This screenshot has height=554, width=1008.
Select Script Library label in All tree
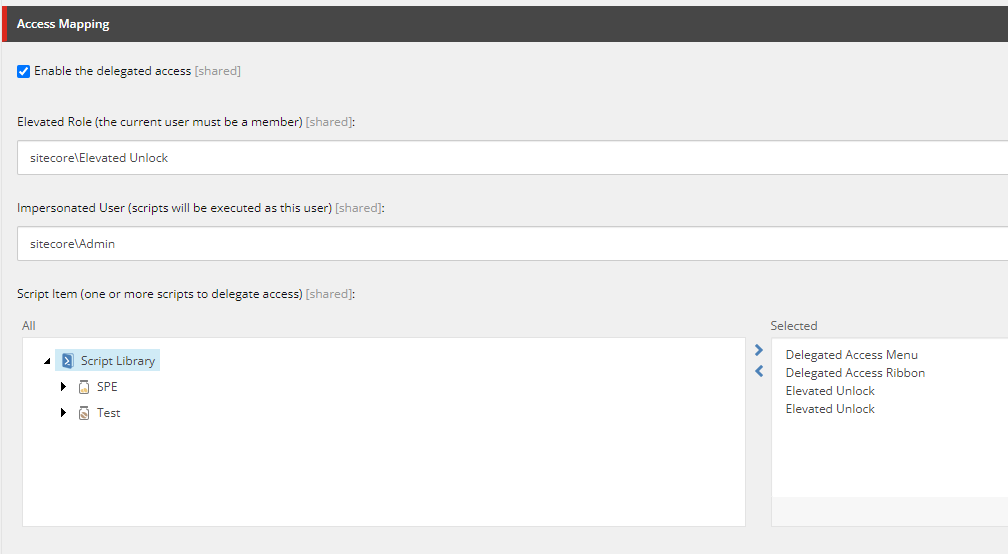[x=118, y=361]
